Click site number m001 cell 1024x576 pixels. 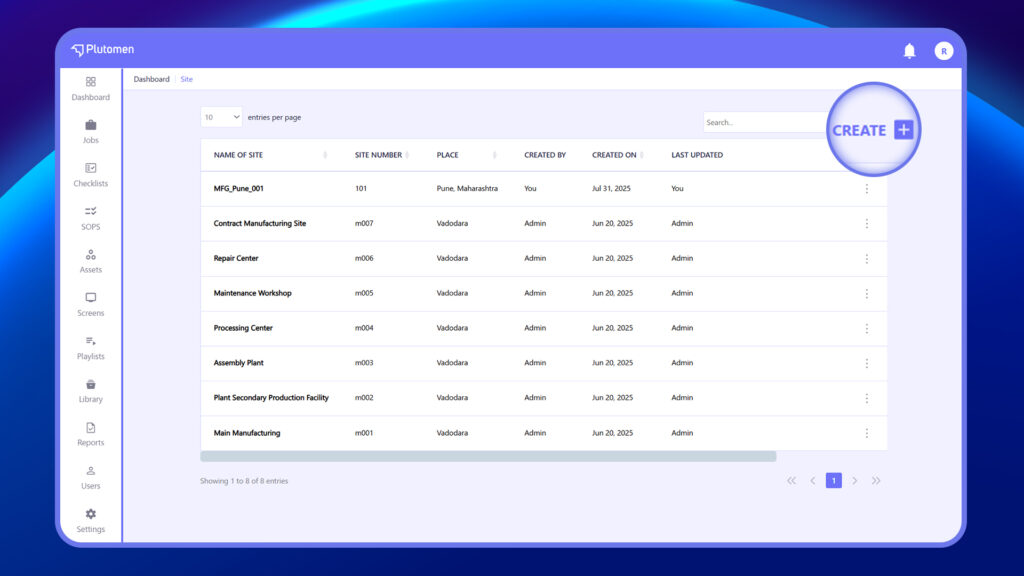tap(364, 433)
